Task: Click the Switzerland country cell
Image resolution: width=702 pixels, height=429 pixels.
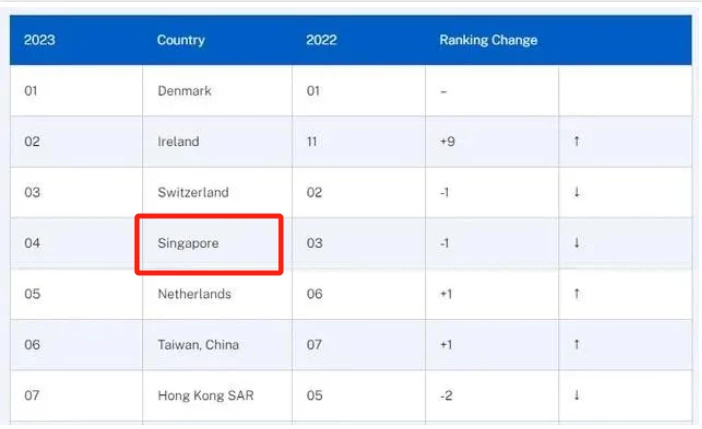Action: (218, 192)
